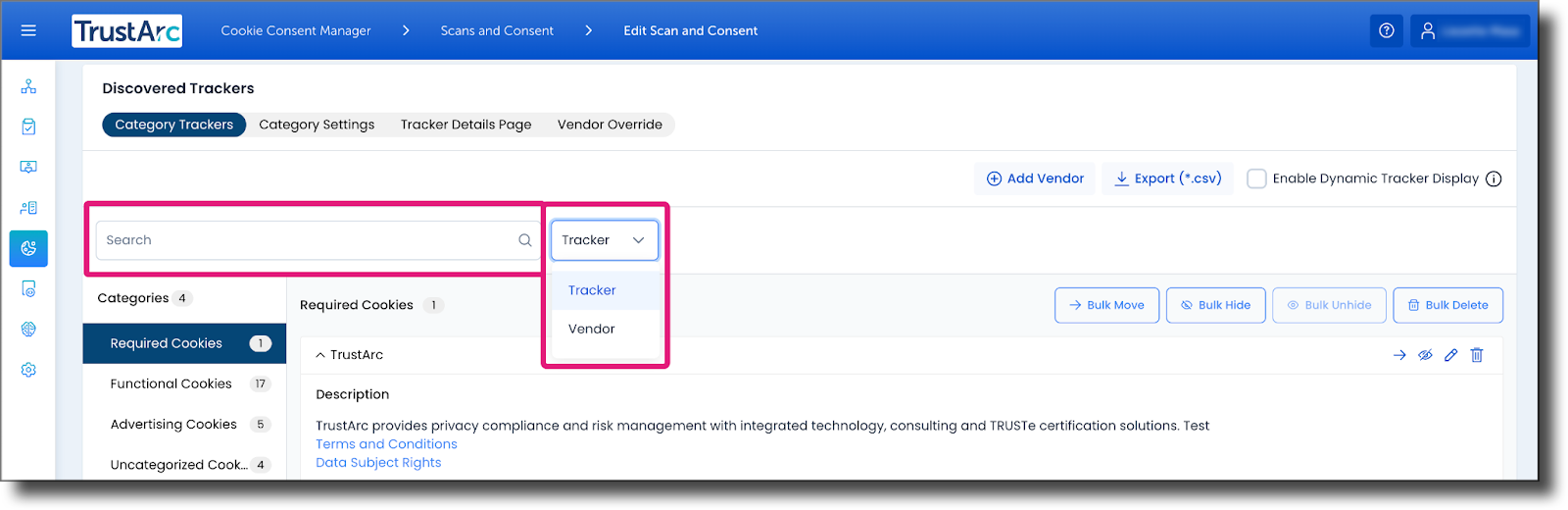The width and height of the screenshot is (1568, 510).
Task: Edit the TrustArc tracker with pencil icon
Action: coord(1450,355)
